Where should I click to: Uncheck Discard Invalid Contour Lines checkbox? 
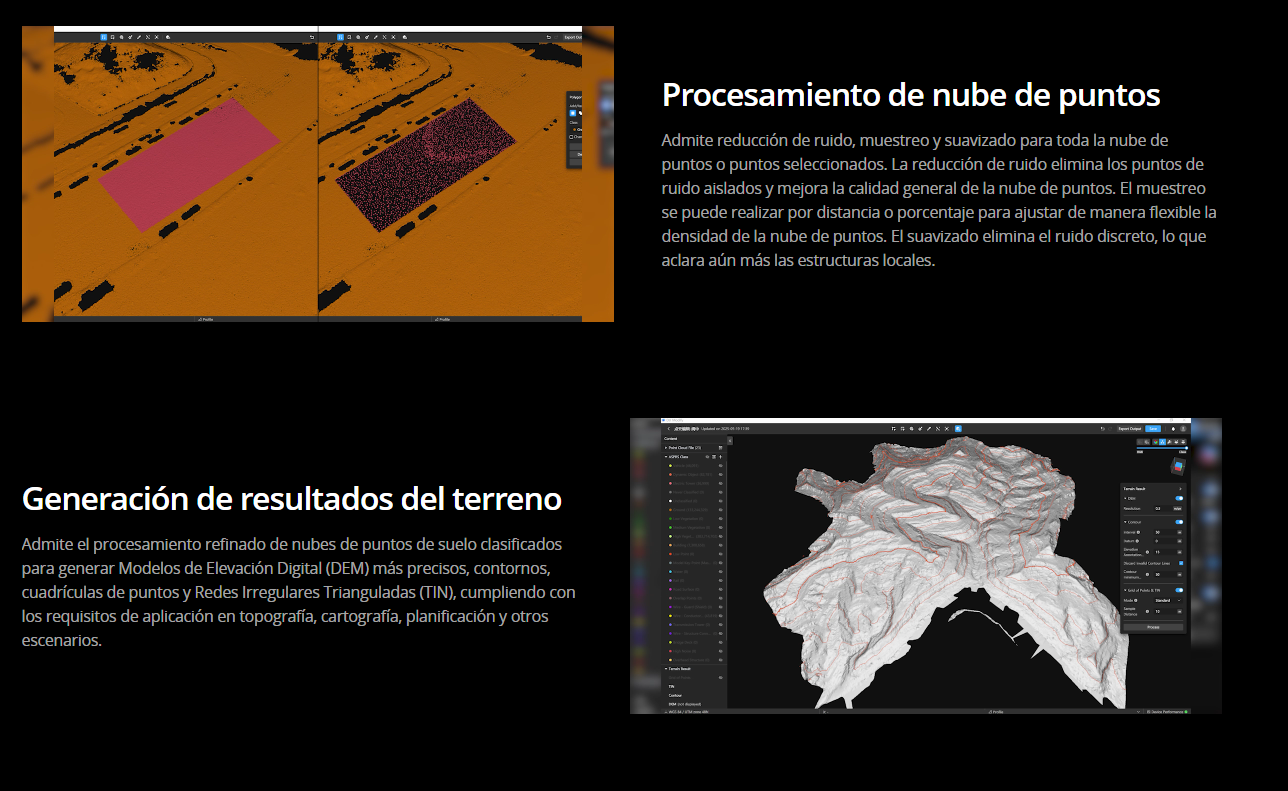click(1181, 563)
